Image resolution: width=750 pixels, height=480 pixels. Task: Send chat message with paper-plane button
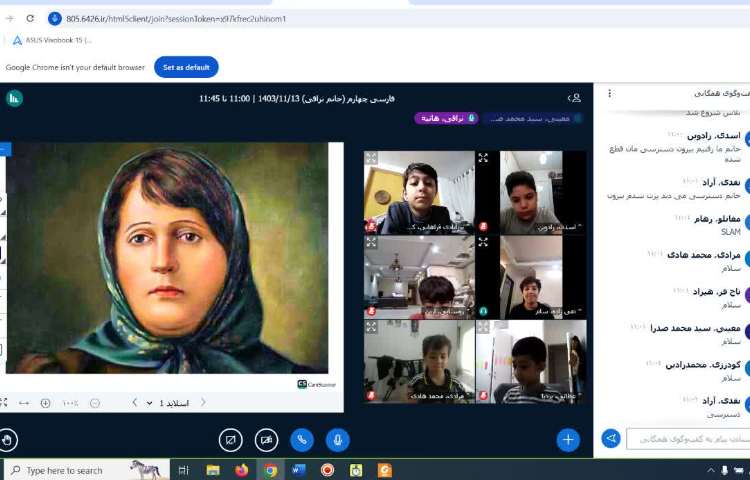point(611,438)
